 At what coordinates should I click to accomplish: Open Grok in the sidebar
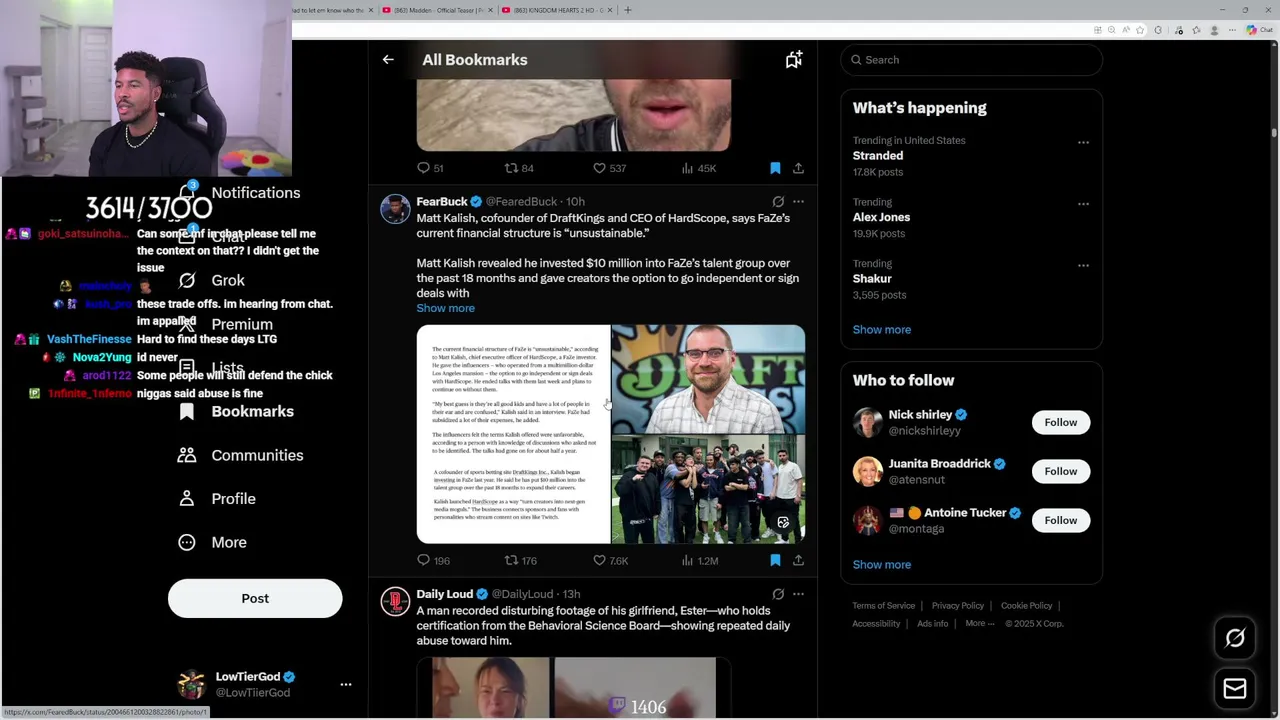(x=211, y=281)
